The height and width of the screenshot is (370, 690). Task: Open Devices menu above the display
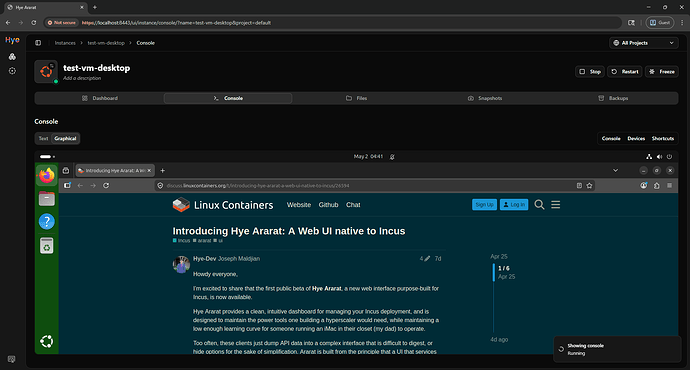[636, 139]
